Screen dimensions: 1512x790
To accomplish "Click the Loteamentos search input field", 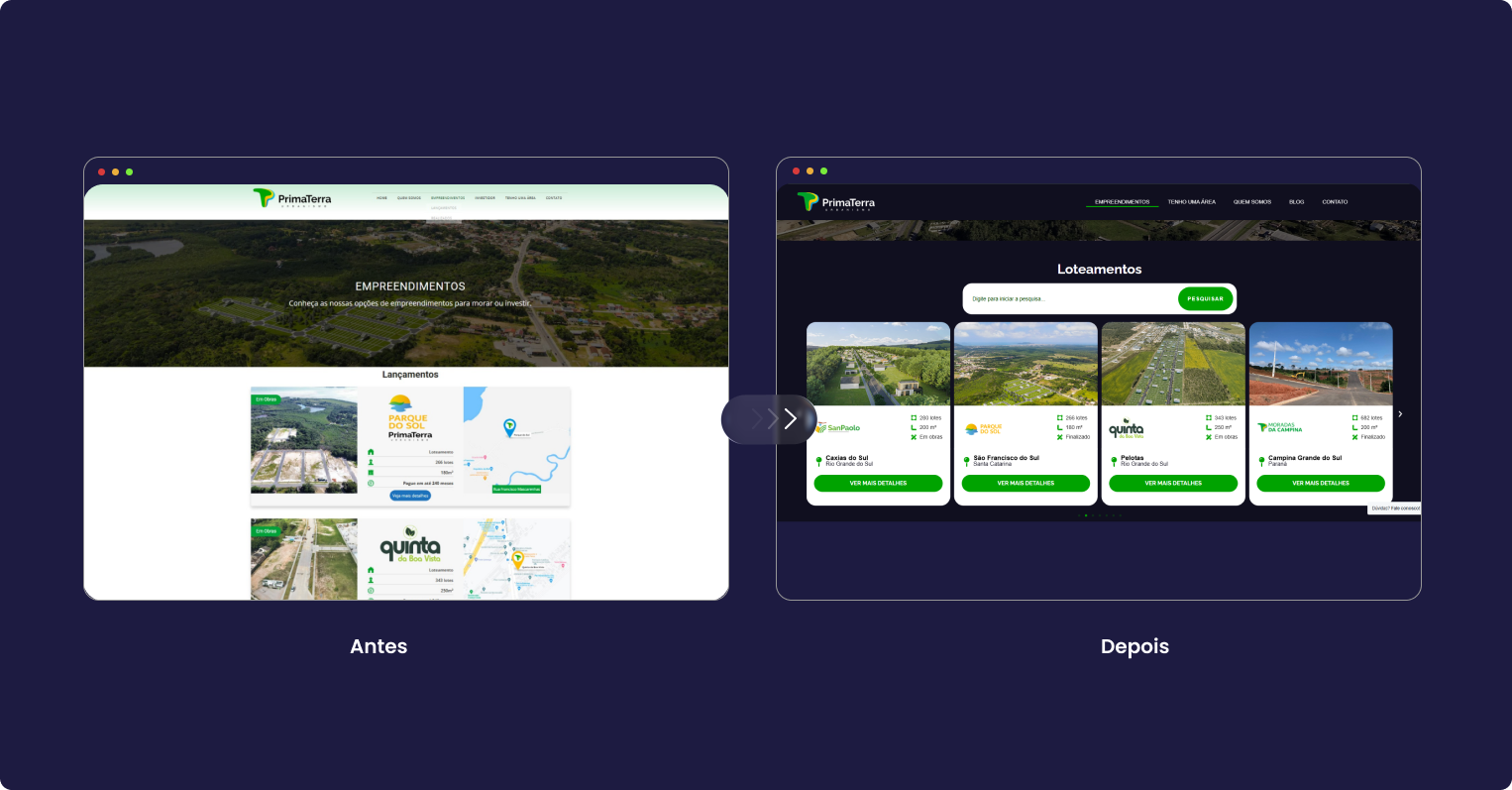I will coord(1070,298).
